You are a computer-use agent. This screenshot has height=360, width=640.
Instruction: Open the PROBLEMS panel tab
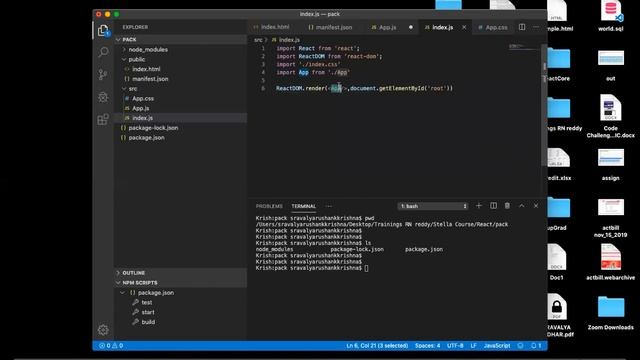pos(269,206)
